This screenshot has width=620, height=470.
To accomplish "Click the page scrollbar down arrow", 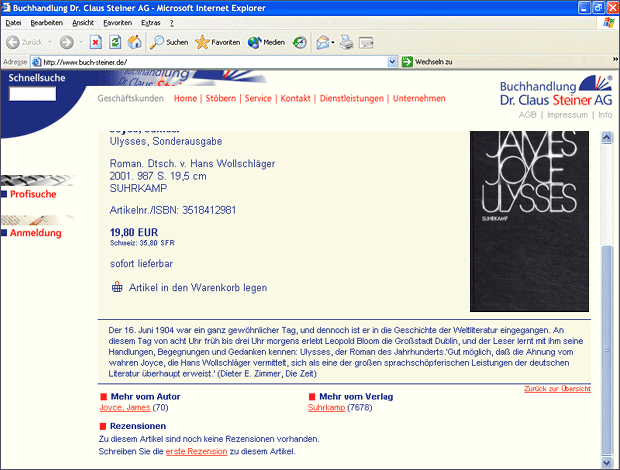I will [x=607, y=462].
